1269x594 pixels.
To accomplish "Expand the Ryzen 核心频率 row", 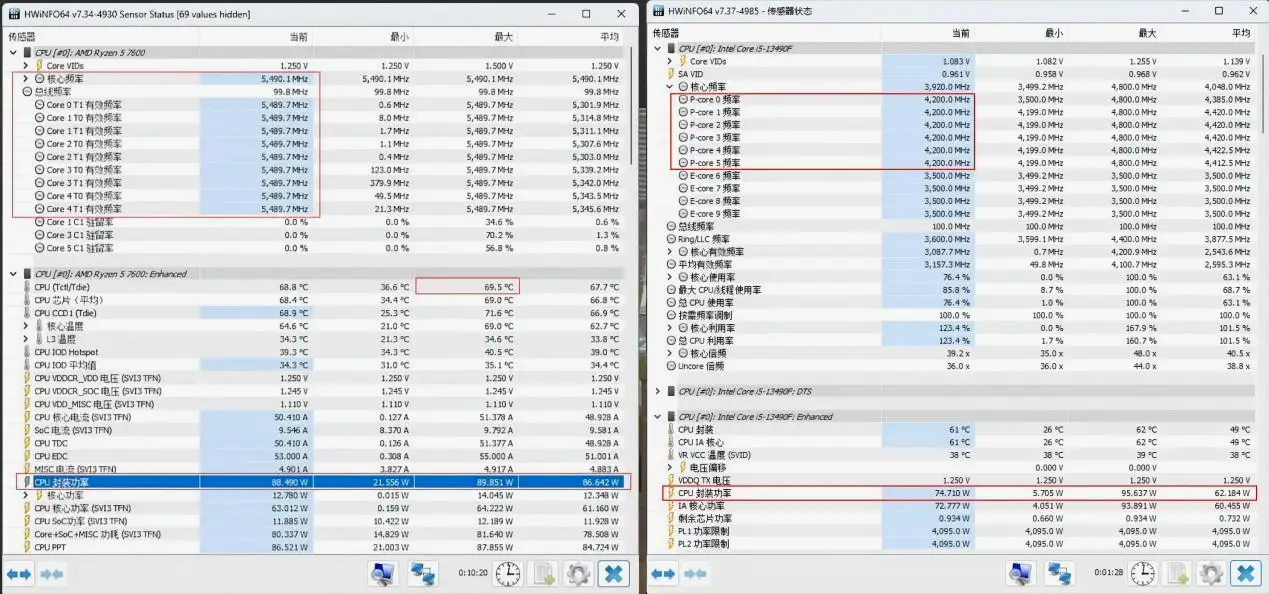I will 27,78.
